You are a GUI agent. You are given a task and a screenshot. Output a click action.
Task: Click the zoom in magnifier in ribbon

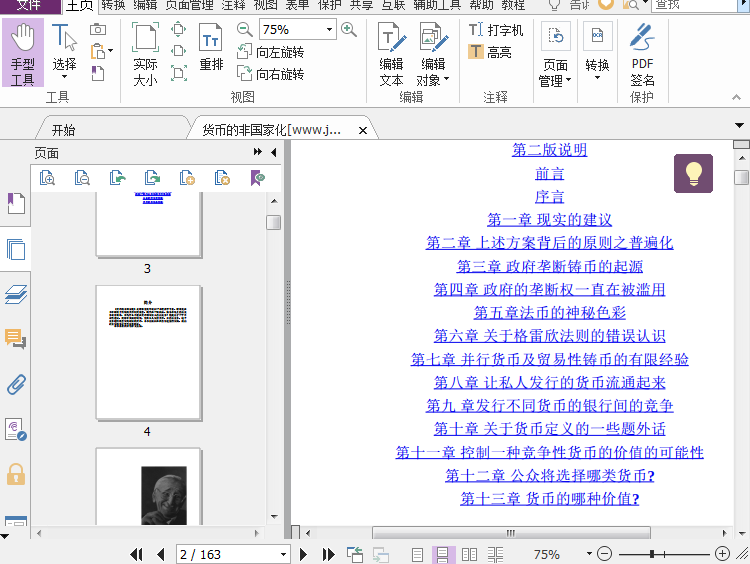pos(349,30)
